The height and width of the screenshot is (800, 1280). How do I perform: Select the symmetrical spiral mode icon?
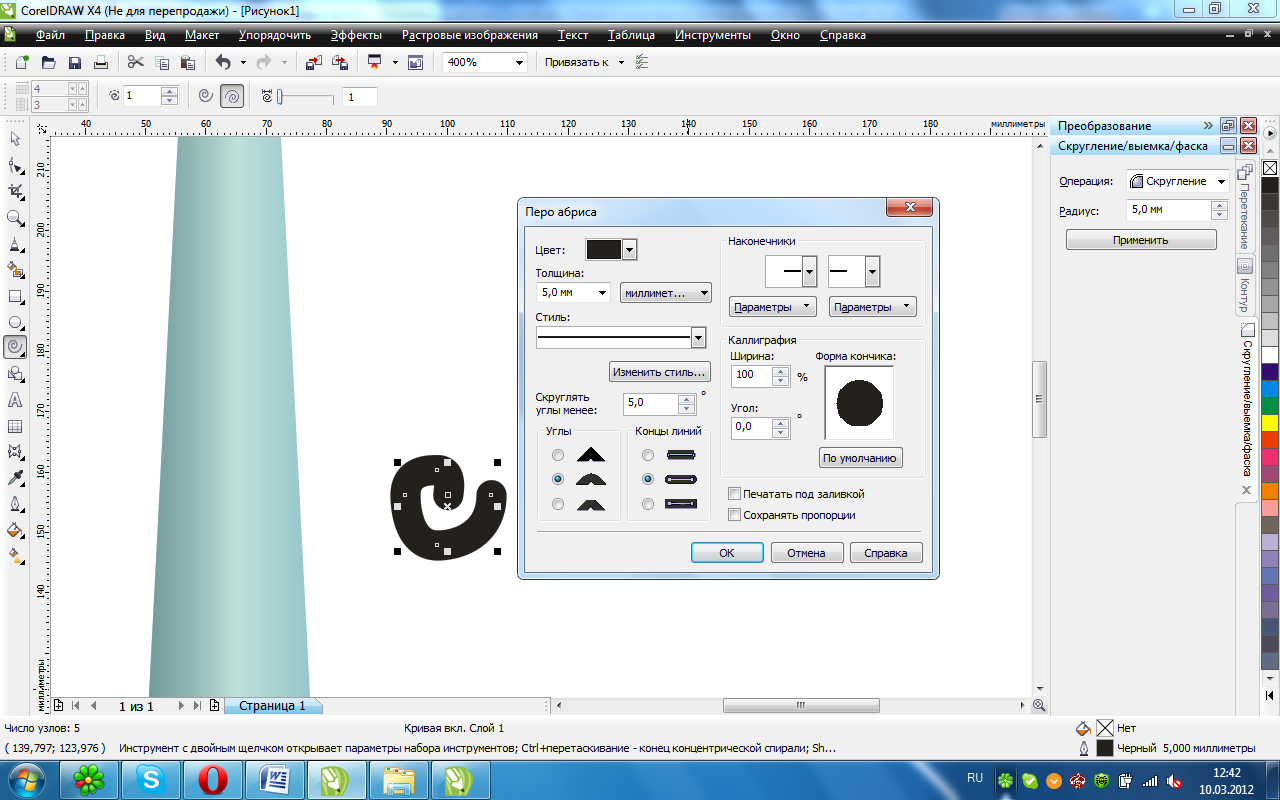206,96
